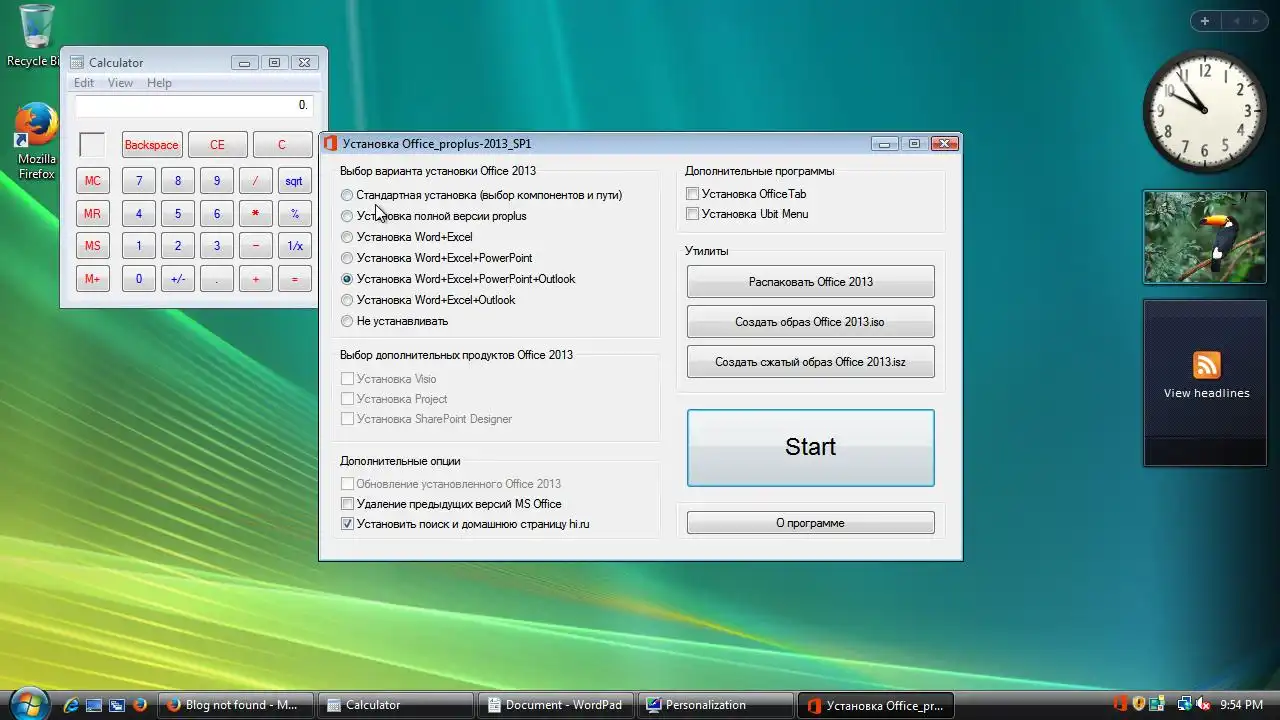Screen dimensions: 1280x720
Task: Click Calculator MS memory store button
Action: (x=92, y=246)
